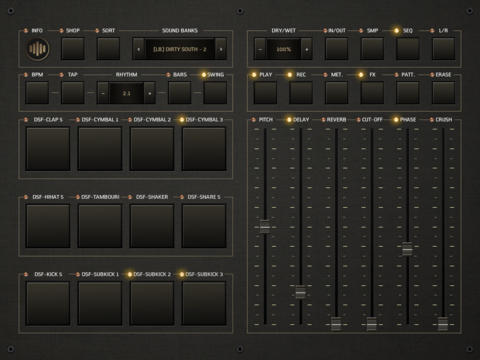
Task: Switch to the SMP mode
Action: pyautogui.click(x=372, y=49)
